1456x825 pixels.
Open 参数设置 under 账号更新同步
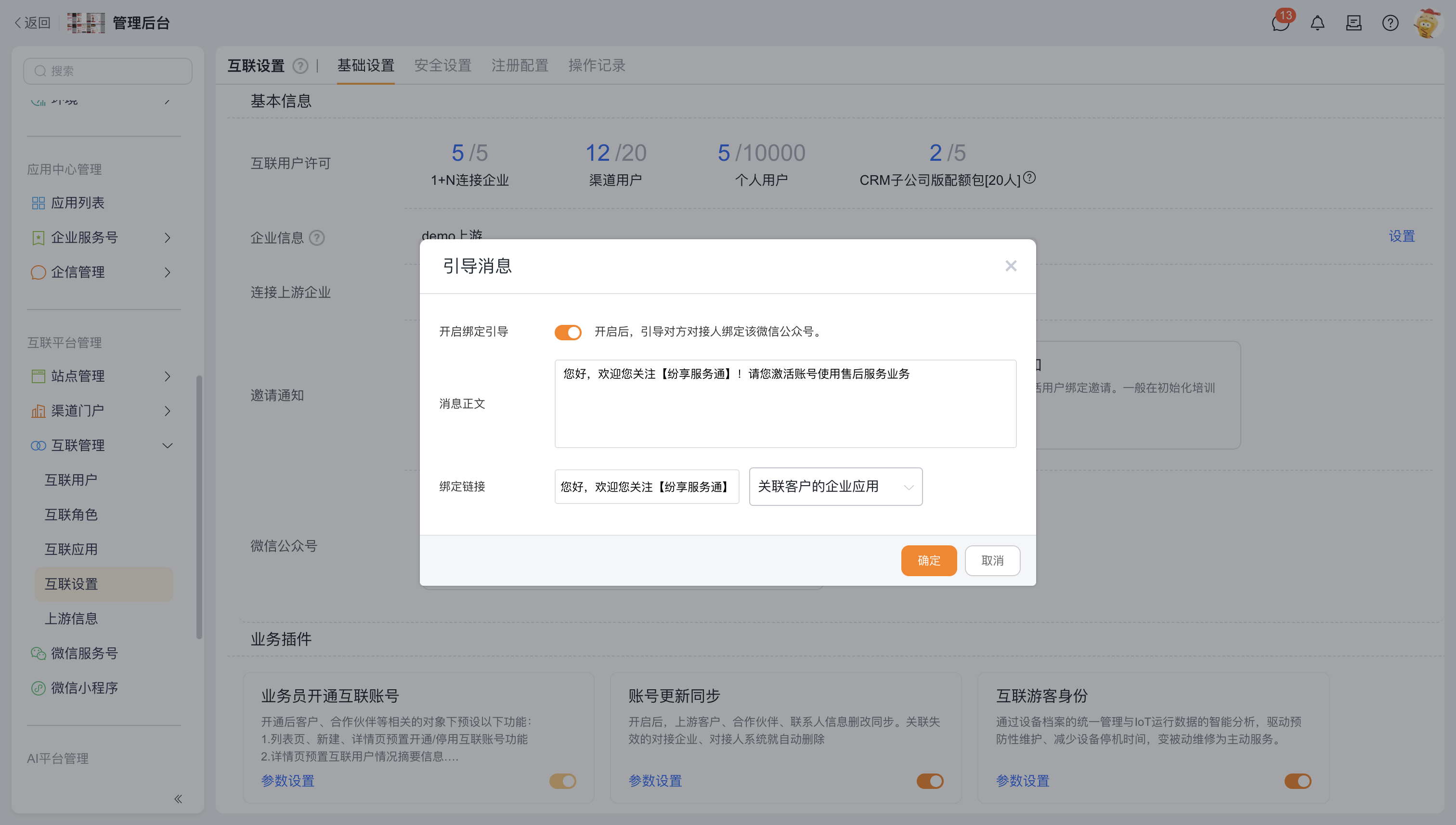point(655,781)
